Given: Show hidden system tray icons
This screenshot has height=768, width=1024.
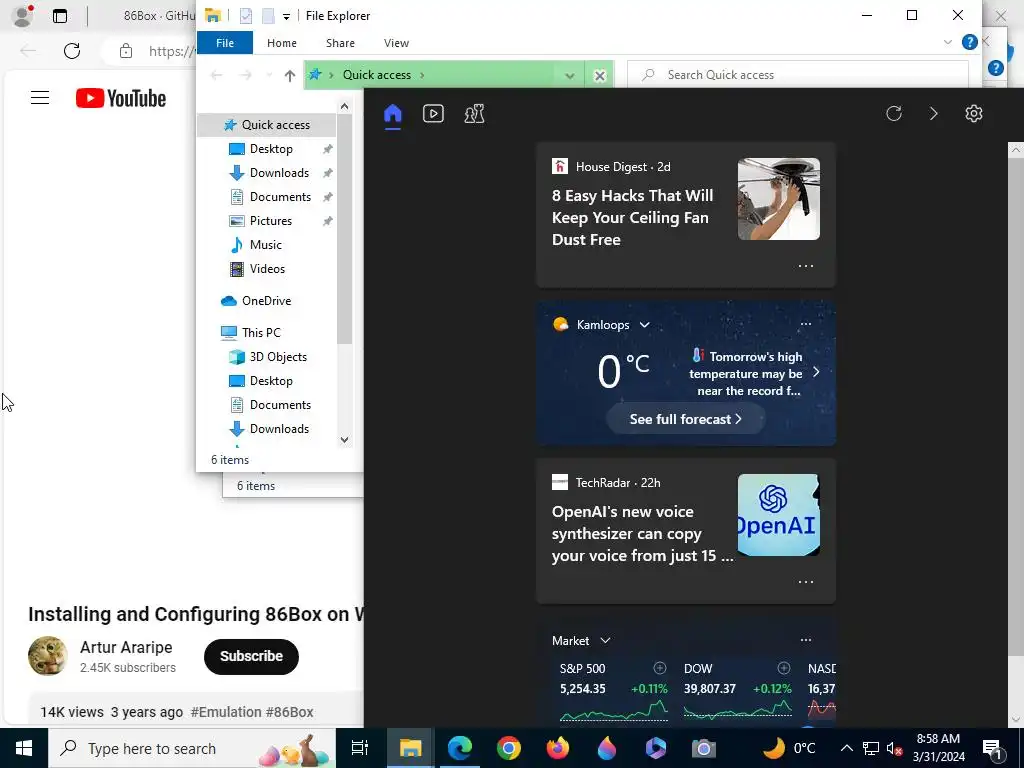Looking at the screenshot, I should click(846, 749).
